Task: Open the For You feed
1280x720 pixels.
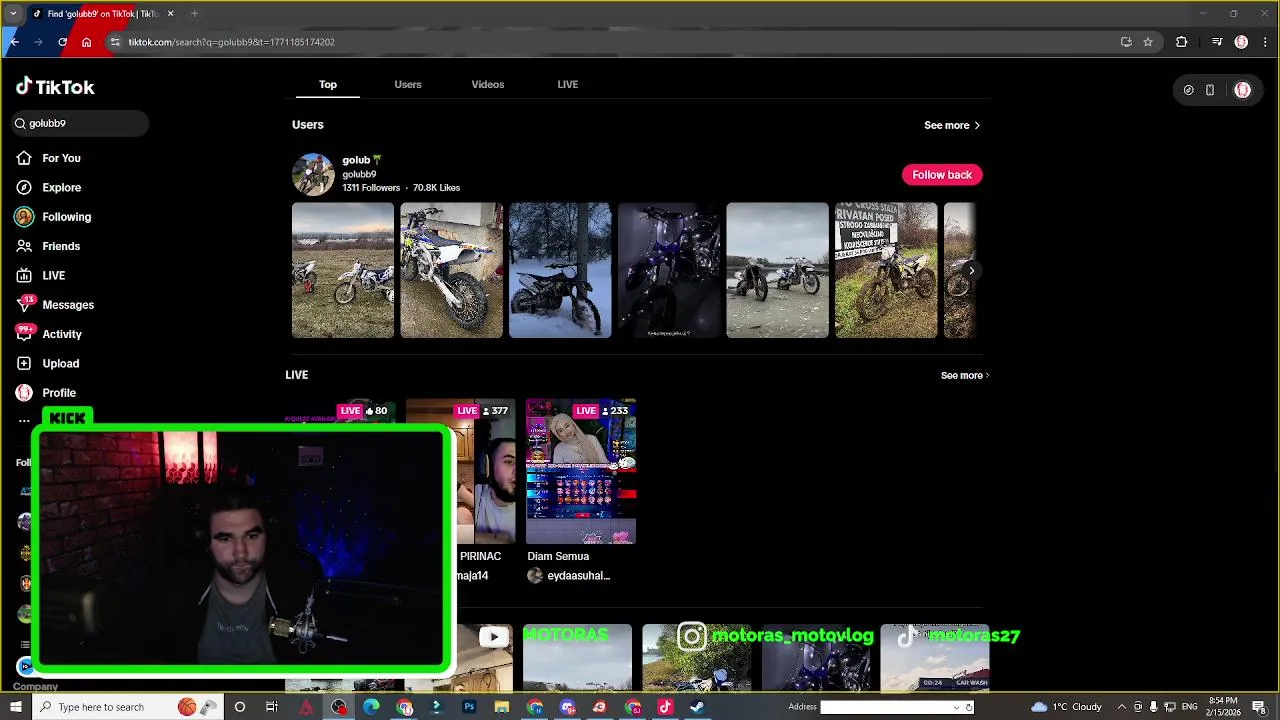Action: (48, 158)
